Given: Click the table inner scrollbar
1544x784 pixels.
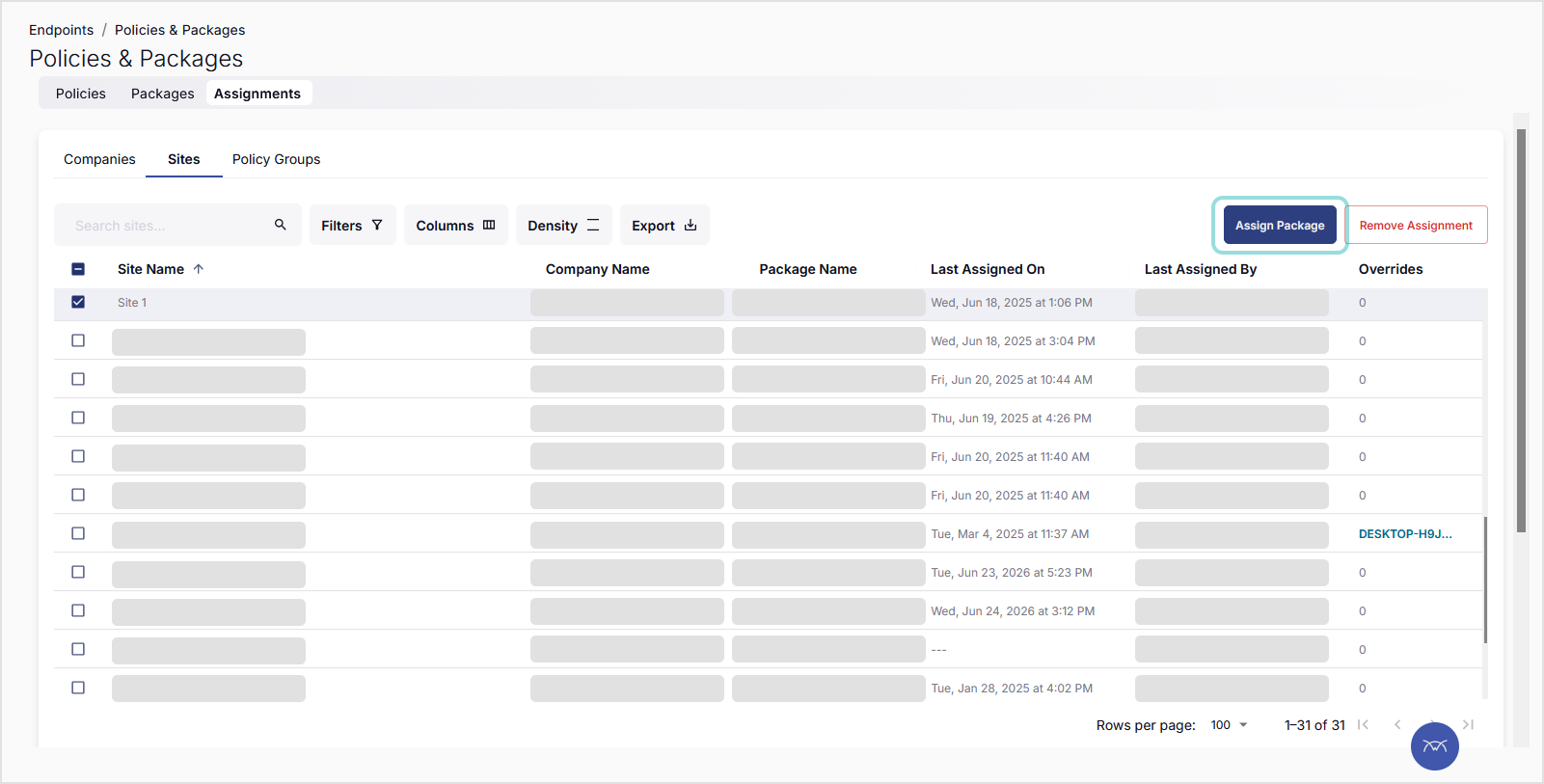Looking at the screenshot, I should pos(1485,581).
